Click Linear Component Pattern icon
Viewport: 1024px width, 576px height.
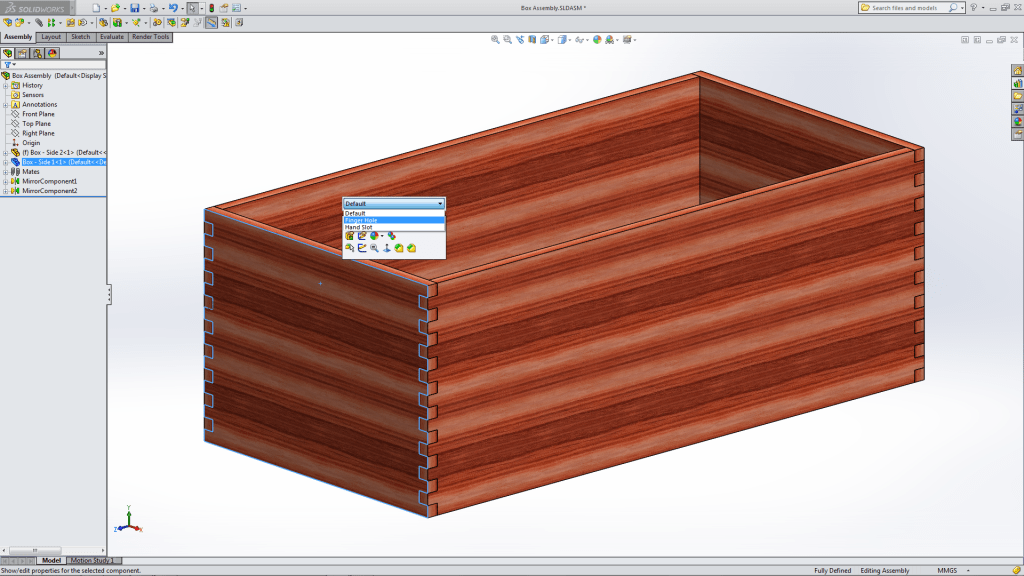click(52, 22)
